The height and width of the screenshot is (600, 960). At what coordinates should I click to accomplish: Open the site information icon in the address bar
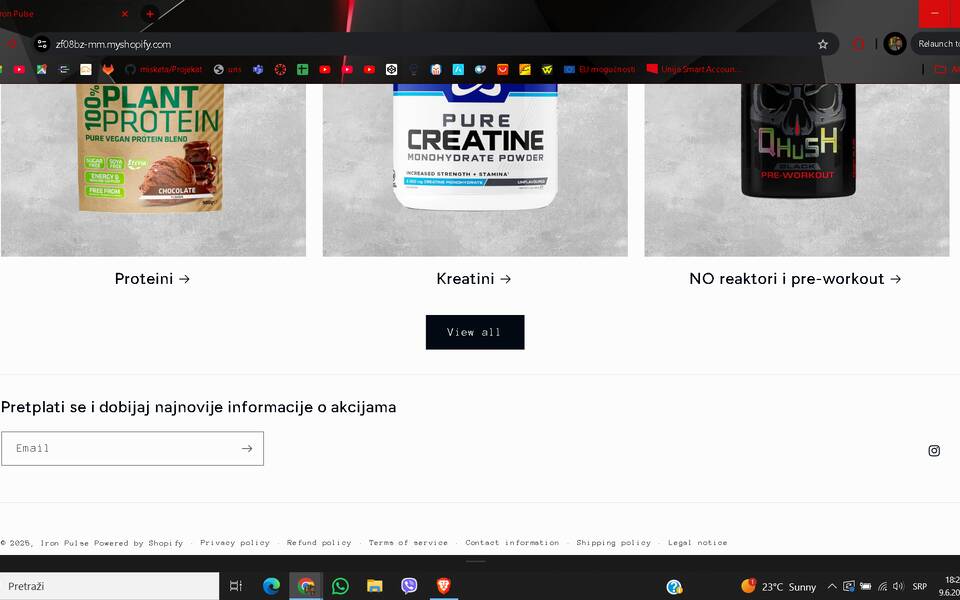pyautogui.click(x=42, y=44)
